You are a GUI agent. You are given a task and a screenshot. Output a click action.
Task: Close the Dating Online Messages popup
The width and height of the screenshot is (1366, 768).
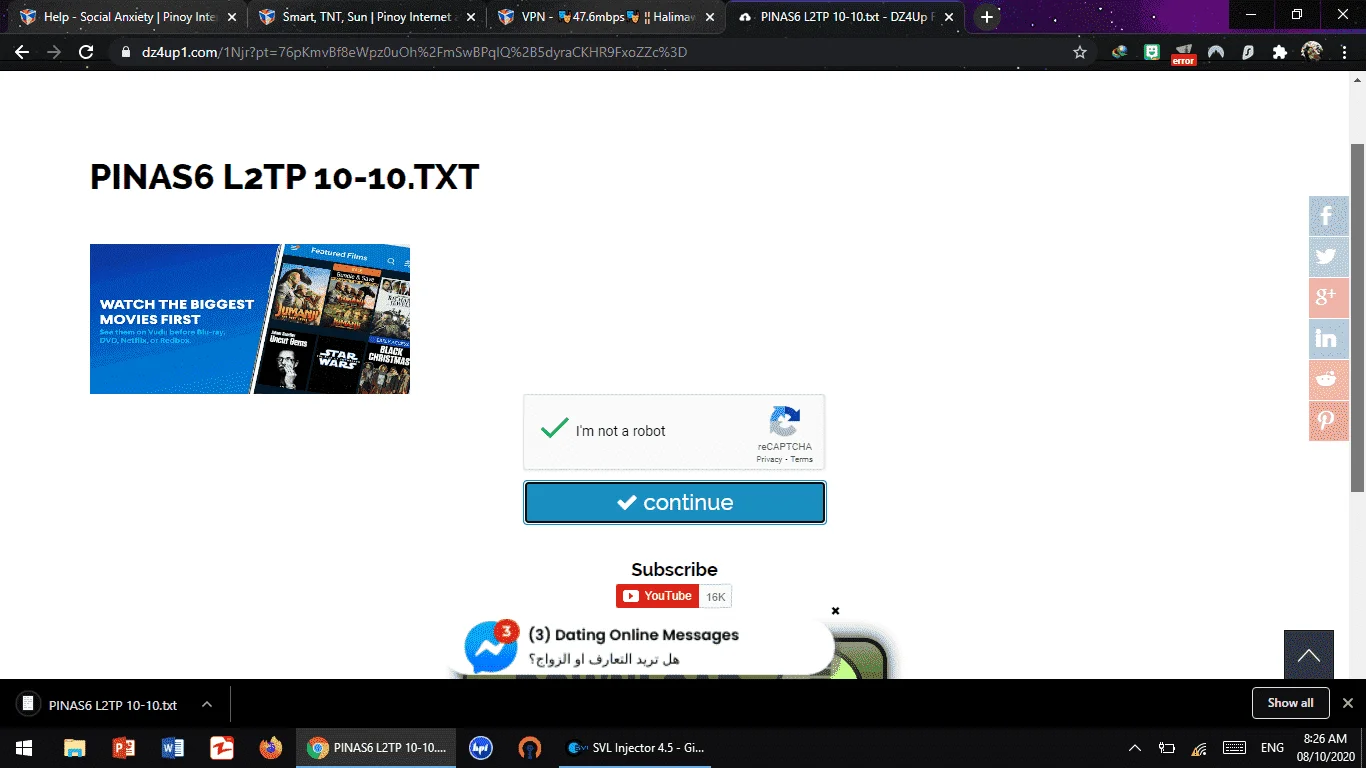835,611
